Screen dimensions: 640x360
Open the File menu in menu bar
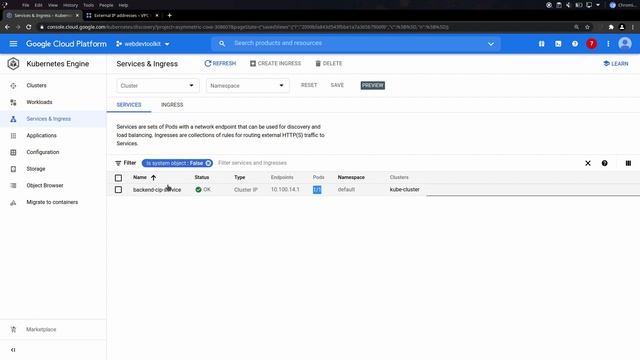pos(25,5)
